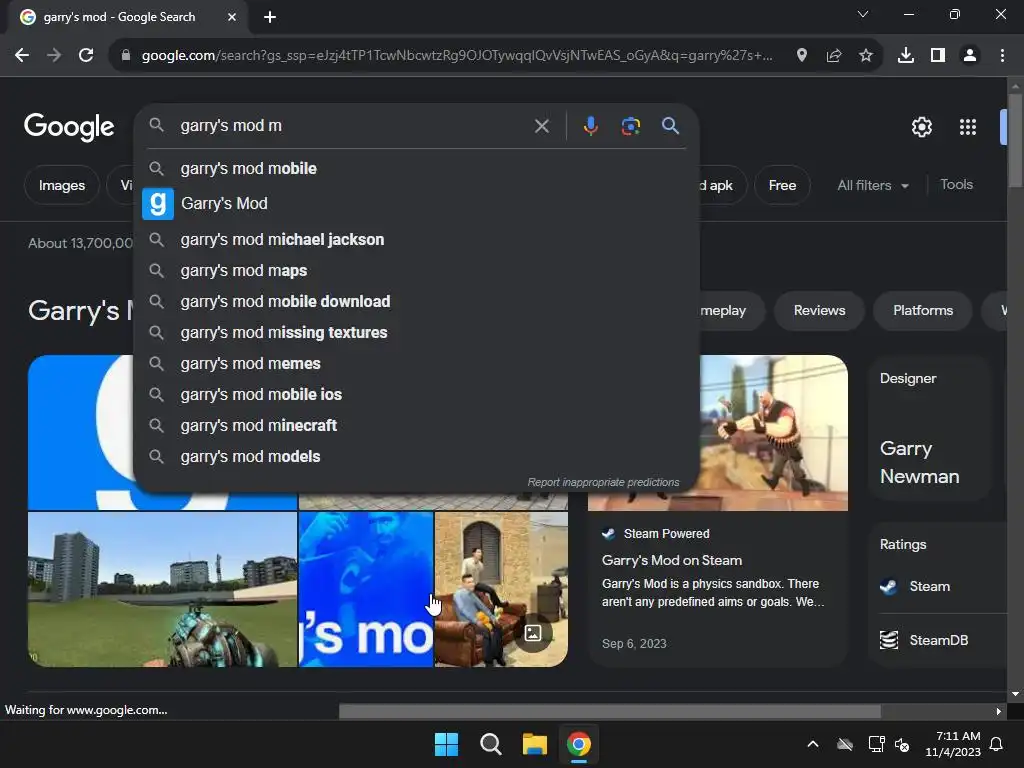1024x768 pixels.
Task: Click the muted volume tray icon
Action: click(x=903, y=744)
